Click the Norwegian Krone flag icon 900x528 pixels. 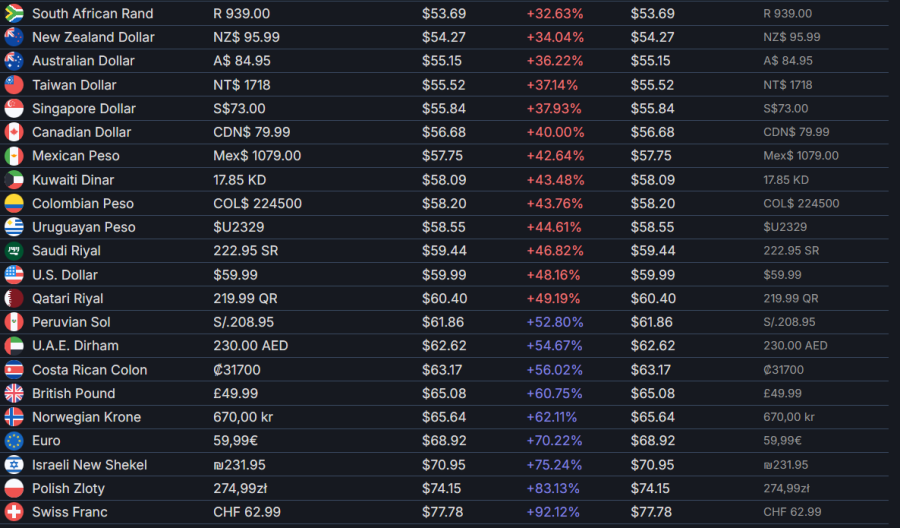pyautogui.click(x=14, y=417)
